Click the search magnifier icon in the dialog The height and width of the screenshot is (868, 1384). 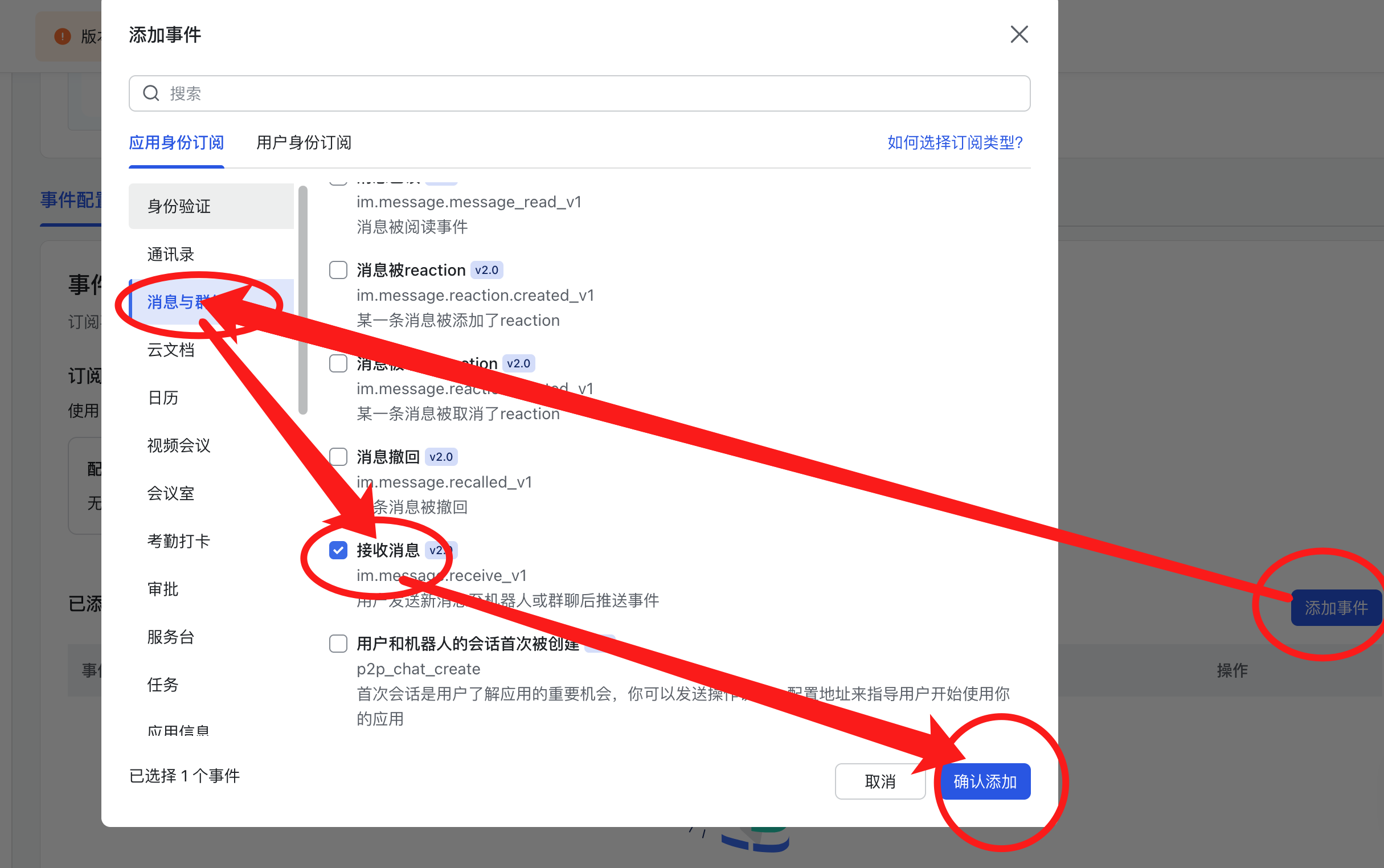(151, 92)
